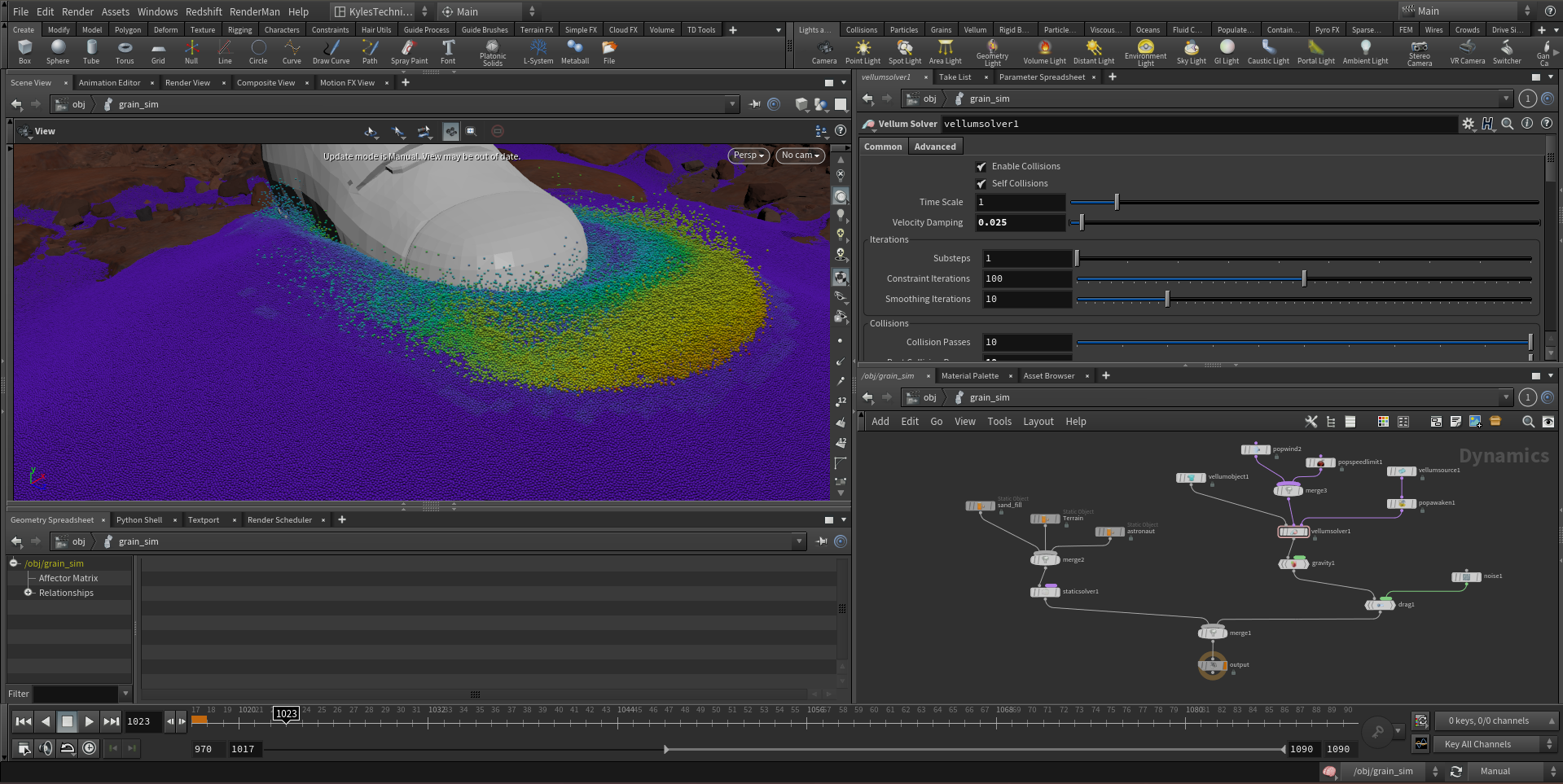Uncheck the Self Collisions option
The height and width of the screenshot is (784, 1563).
(981, 184)
